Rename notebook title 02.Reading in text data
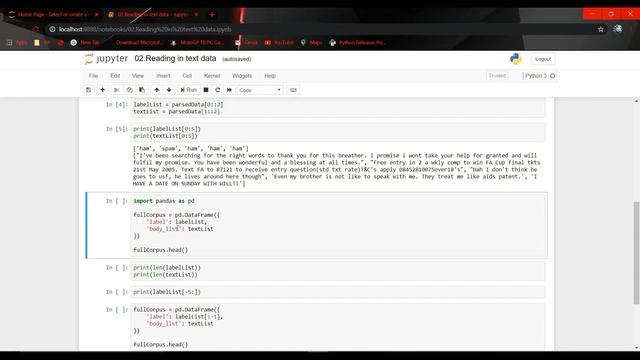The height and width of the screenshot is (360, 640). coord(176,58)
